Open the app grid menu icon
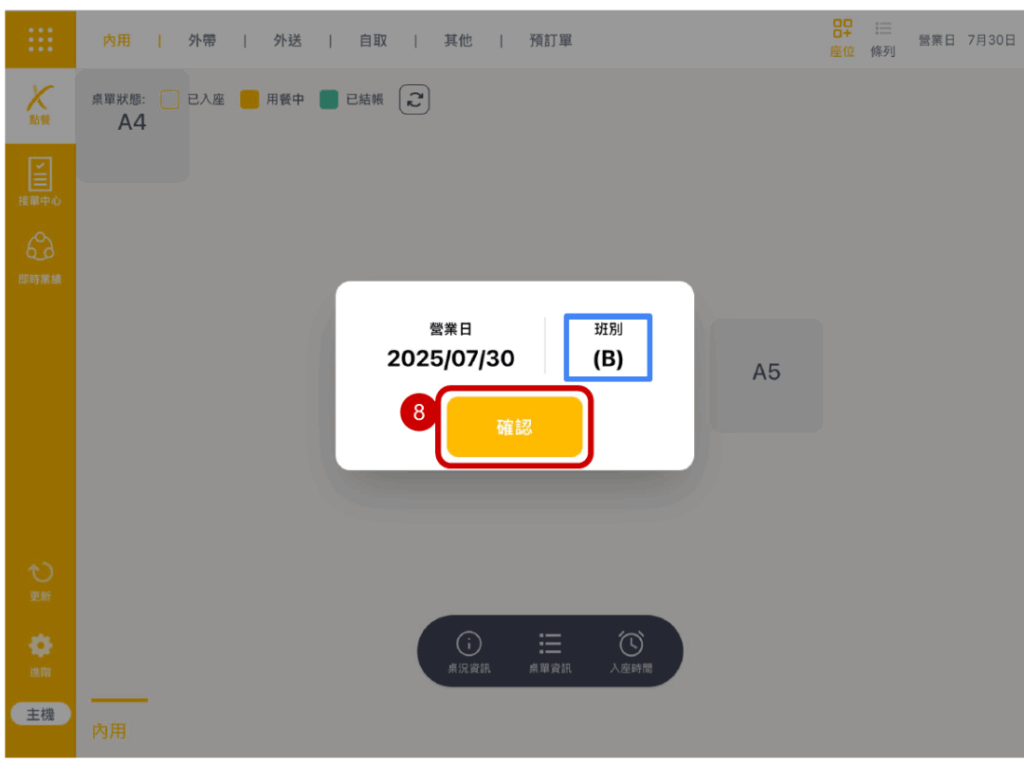Screen dimensions: 1024x768 40,40
